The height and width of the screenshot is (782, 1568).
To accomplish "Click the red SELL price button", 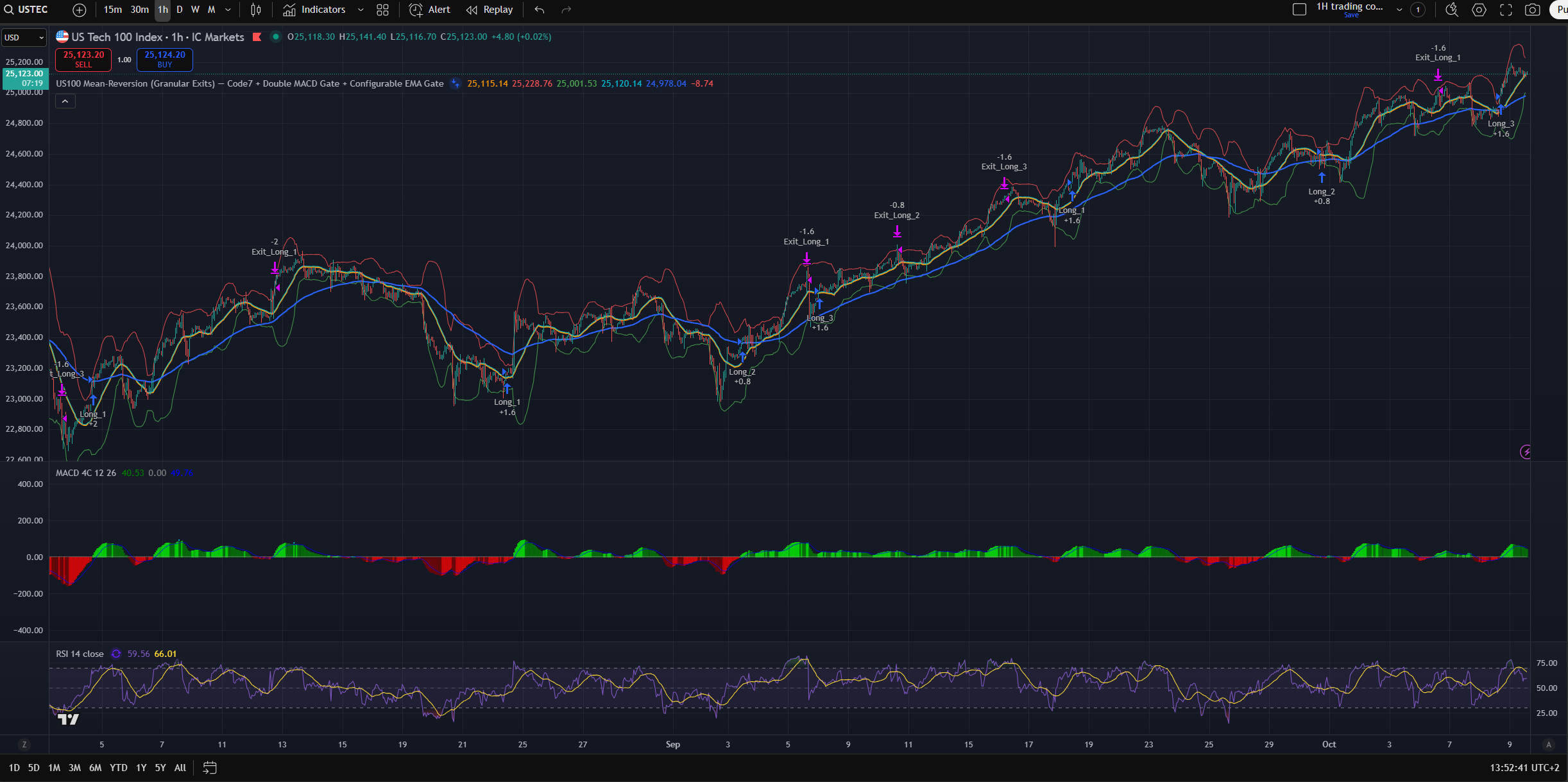I will point(83,59).
